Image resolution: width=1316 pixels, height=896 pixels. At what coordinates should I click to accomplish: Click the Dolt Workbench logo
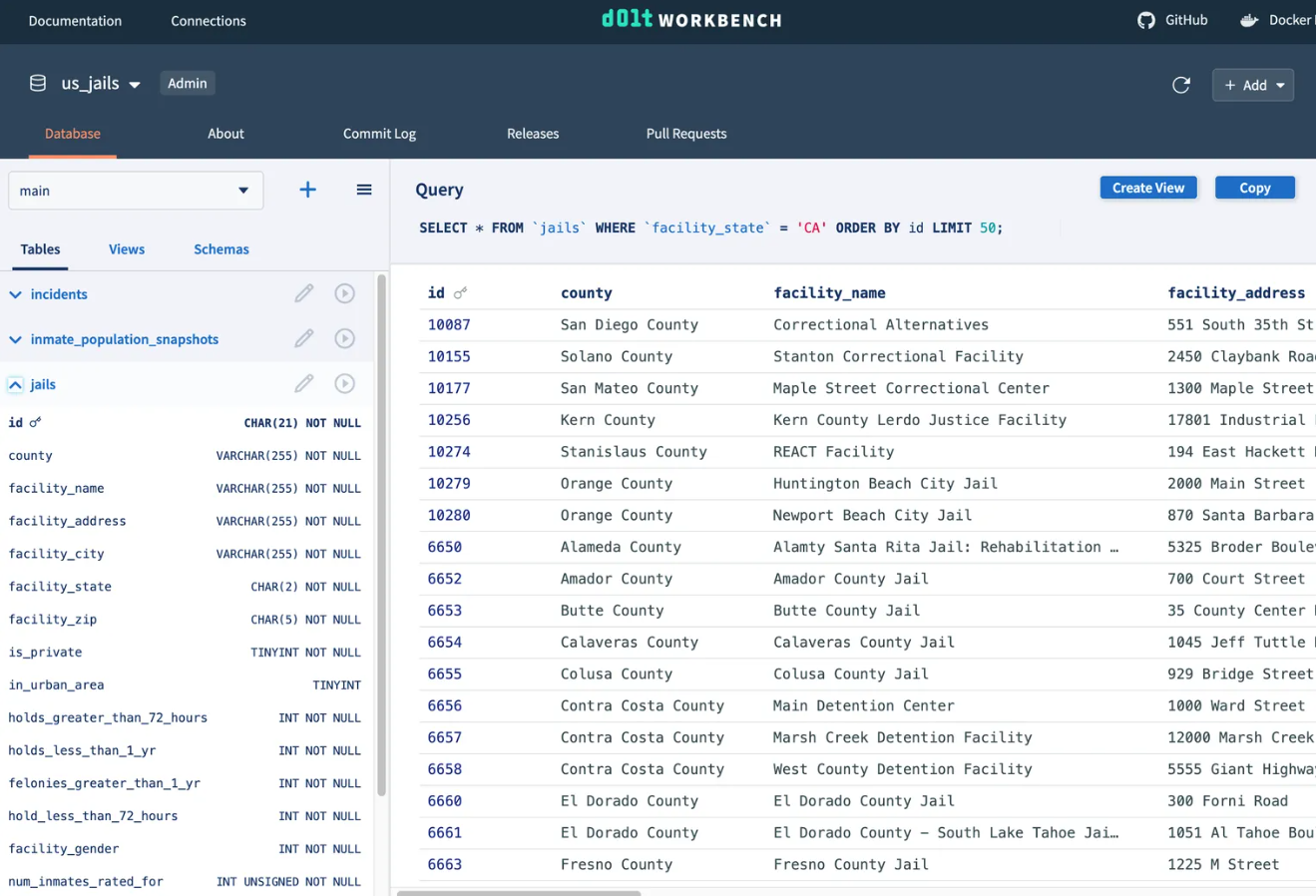pos(691,19)
